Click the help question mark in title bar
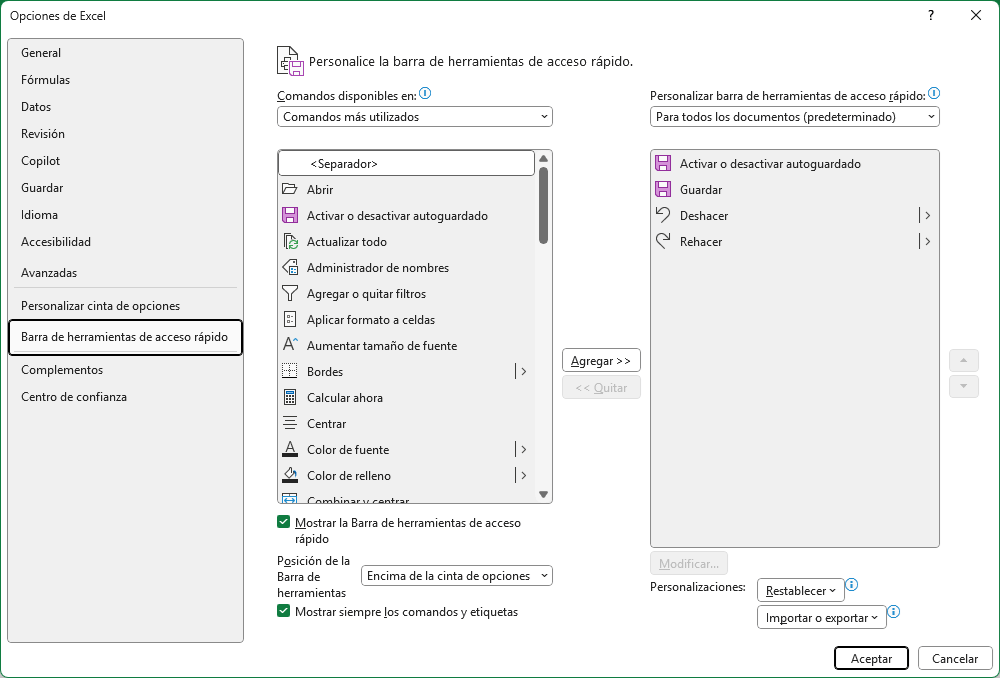 pyautogui.click(x=931, y=15)
